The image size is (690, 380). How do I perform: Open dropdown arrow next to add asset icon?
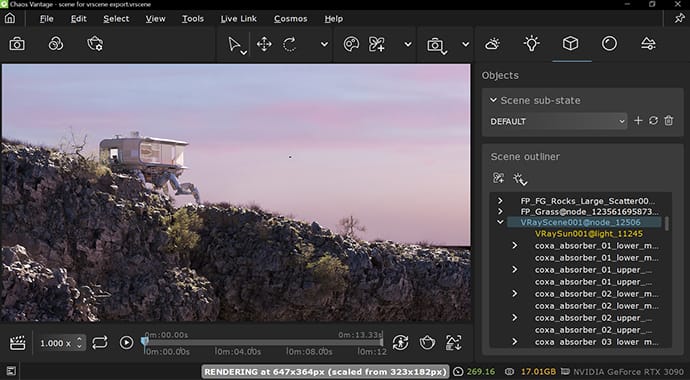click(408, 44)
